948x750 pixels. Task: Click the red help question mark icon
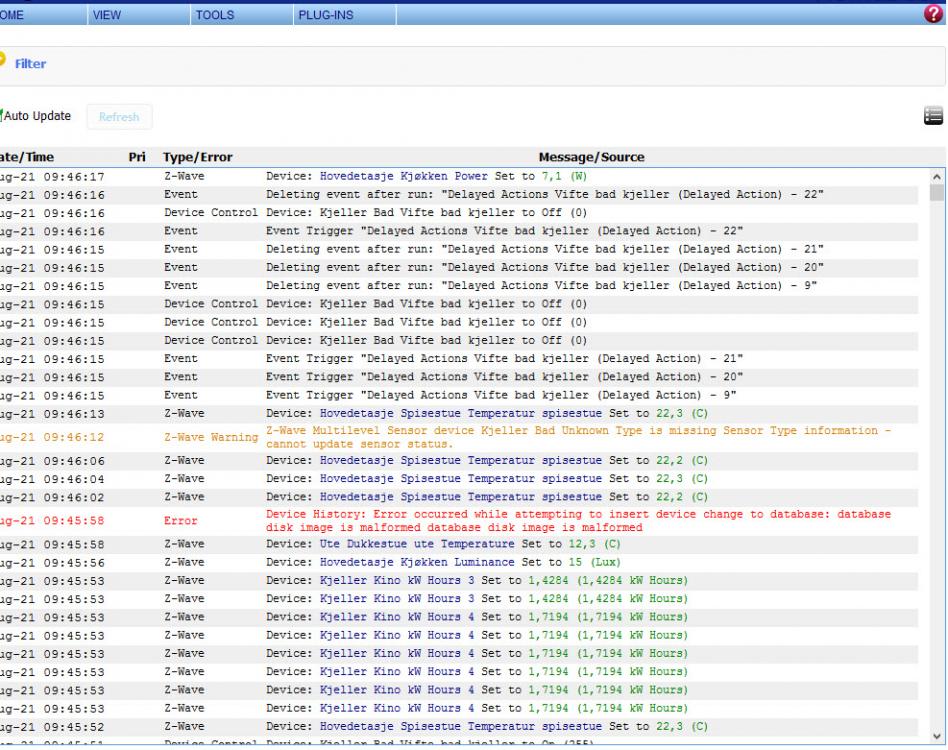click(935, 15)
